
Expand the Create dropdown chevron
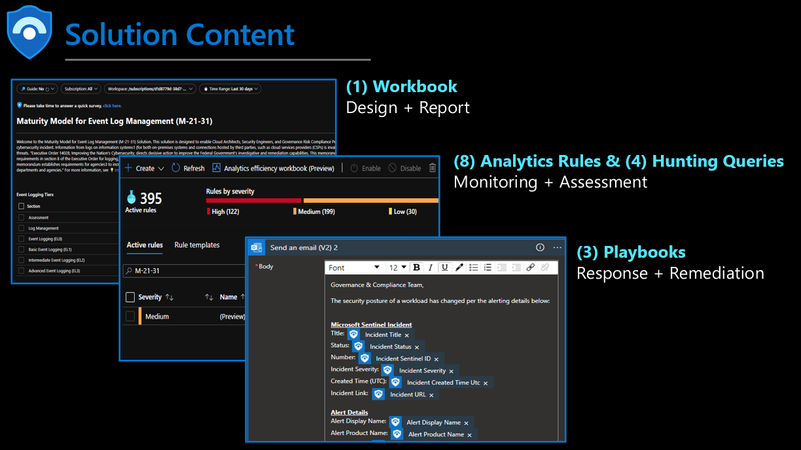(x=161, y=169)
